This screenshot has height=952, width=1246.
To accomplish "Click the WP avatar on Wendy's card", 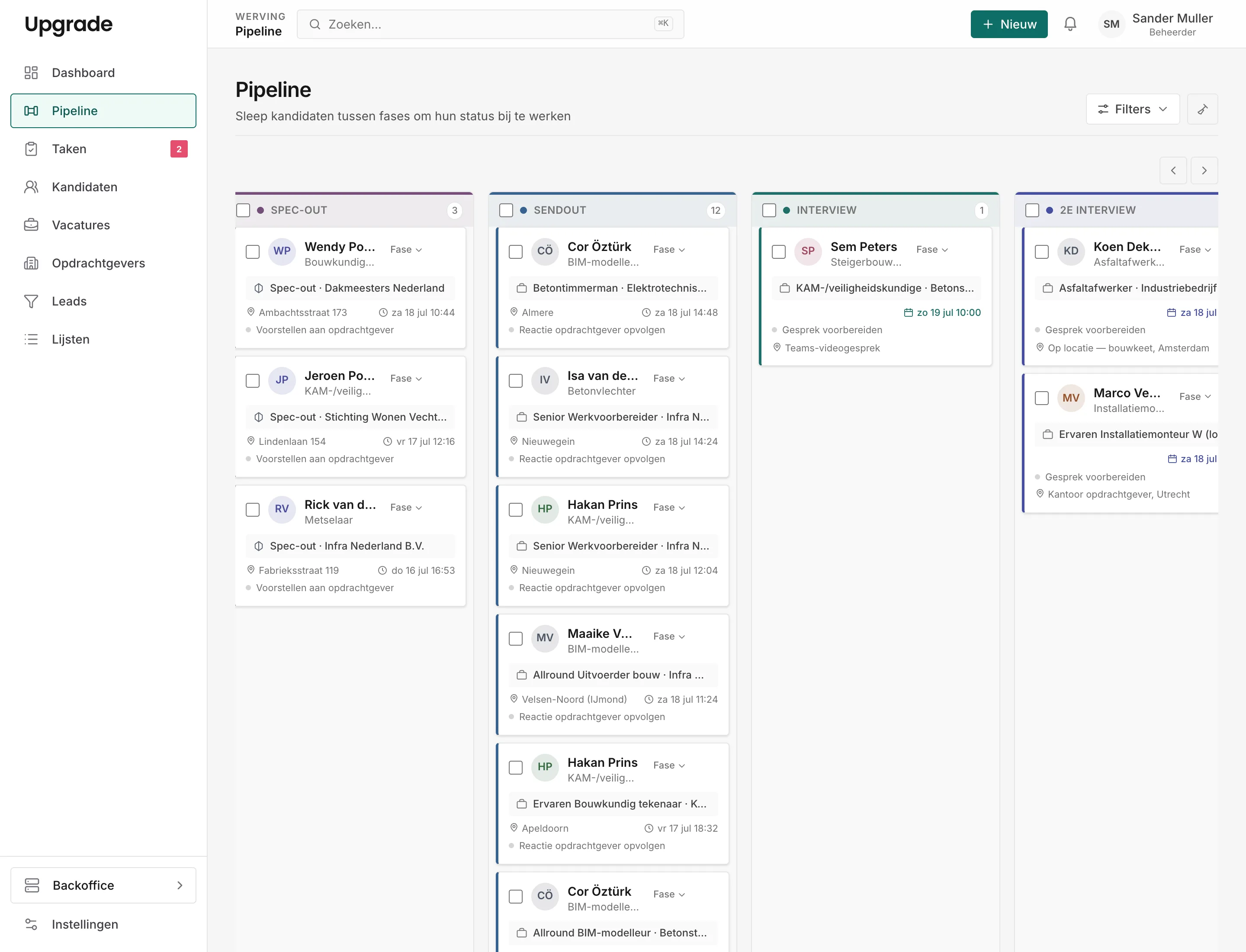I will (282, 251).
